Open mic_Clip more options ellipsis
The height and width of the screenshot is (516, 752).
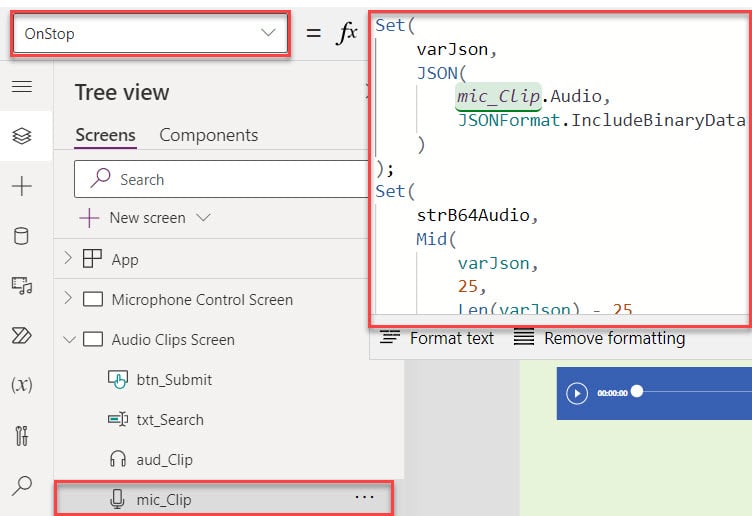[364, 497]
